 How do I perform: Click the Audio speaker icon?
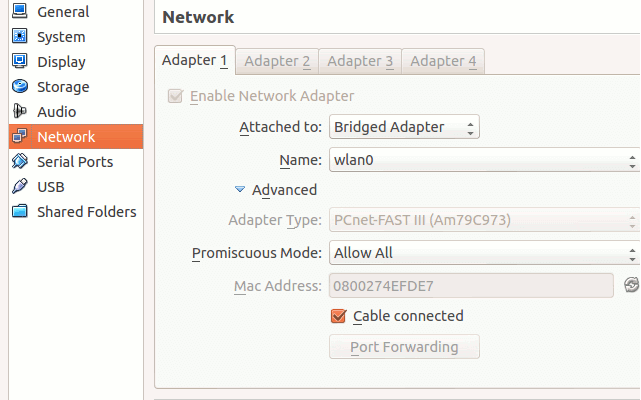(x=20, y=112)
